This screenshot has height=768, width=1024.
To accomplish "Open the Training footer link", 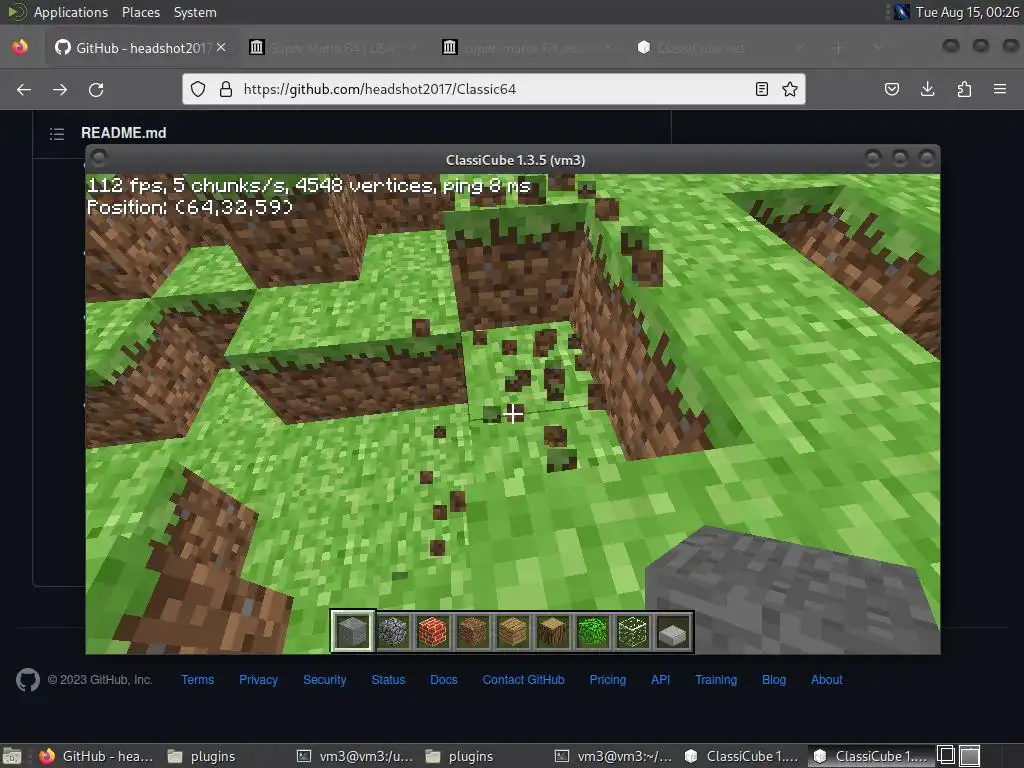I will coord(716,680).
